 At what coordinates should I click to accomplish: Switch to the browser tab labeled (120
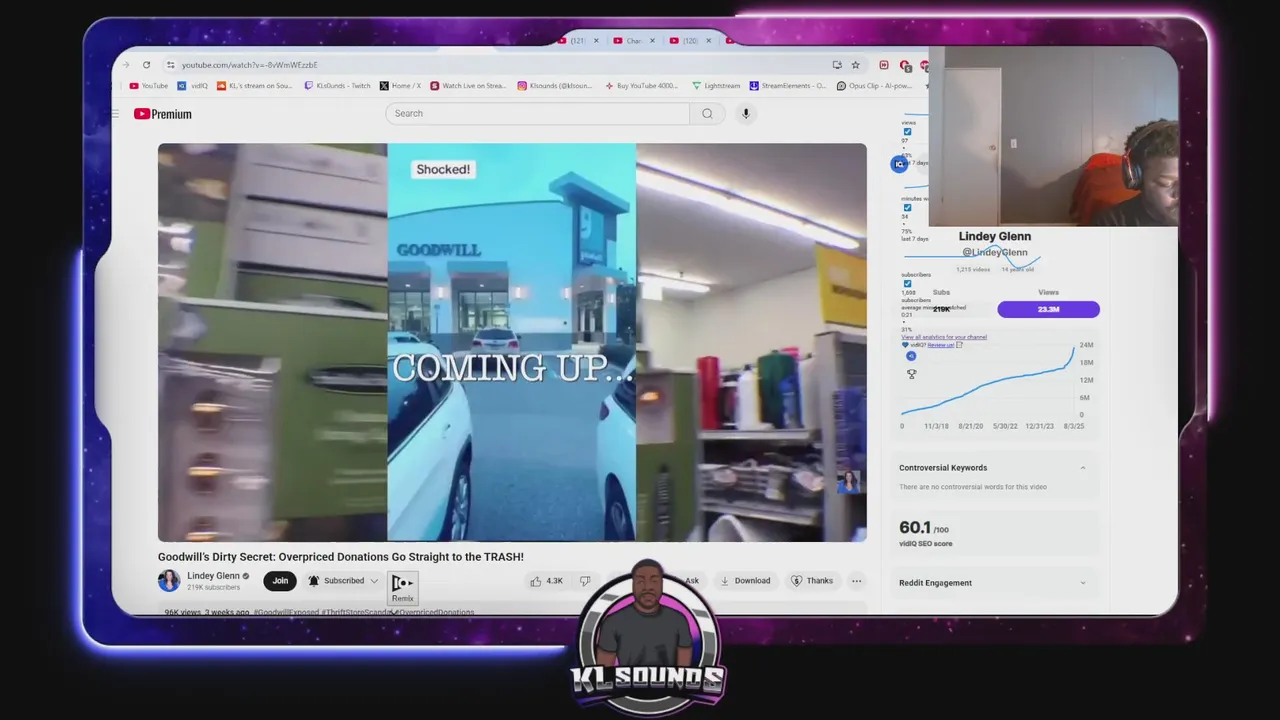click(x=684, y=41)
